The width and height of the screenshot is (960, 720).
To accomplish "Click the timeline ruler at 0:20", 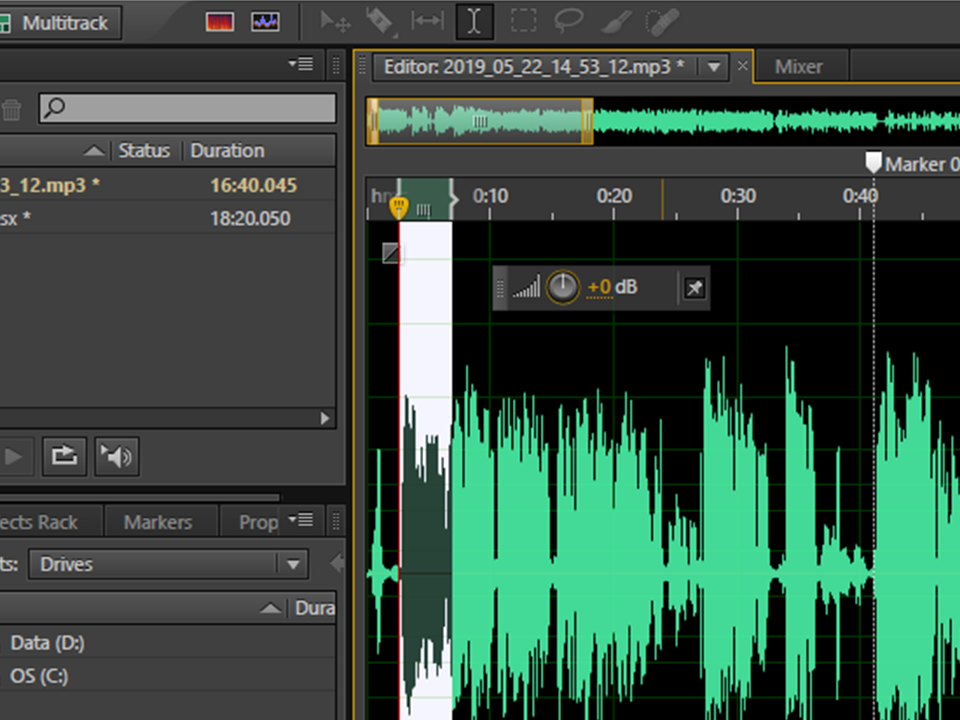I will pyautogui.click(x=614, y=196).
